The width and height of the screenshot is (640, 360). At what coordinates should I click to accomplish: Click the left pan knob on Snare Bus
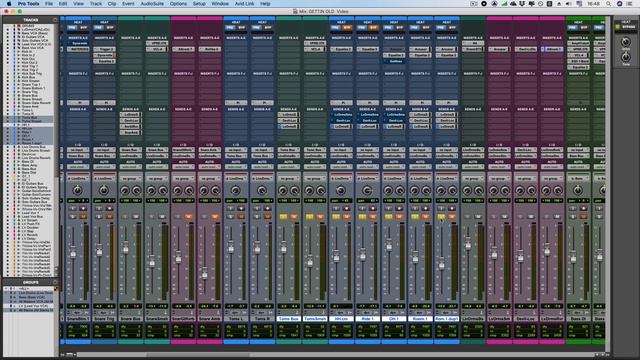[125, 190]
